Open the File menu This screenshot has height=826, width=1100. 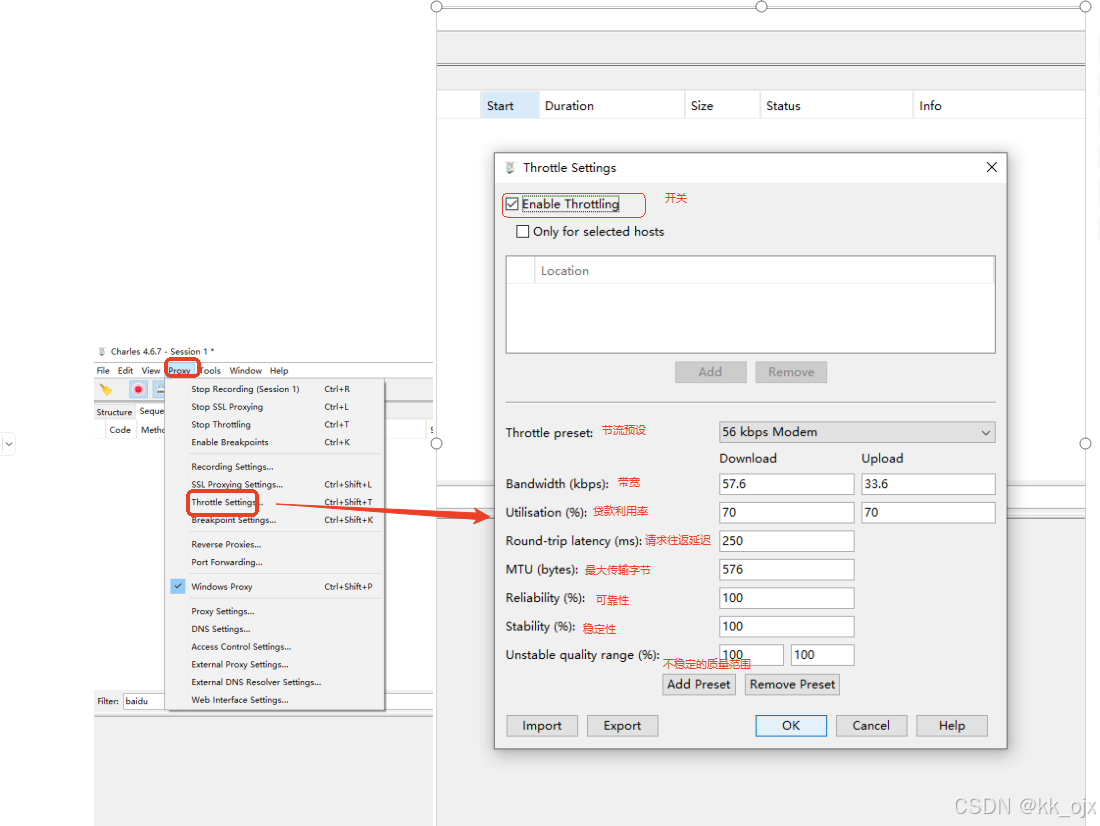point(103,371)
